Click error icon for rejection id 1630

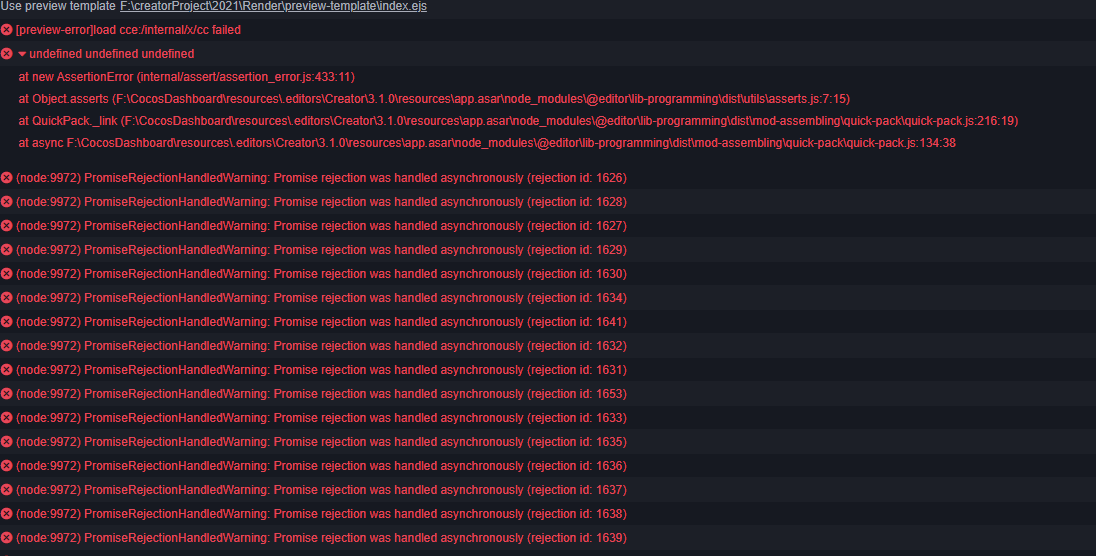tap(7, 274)
